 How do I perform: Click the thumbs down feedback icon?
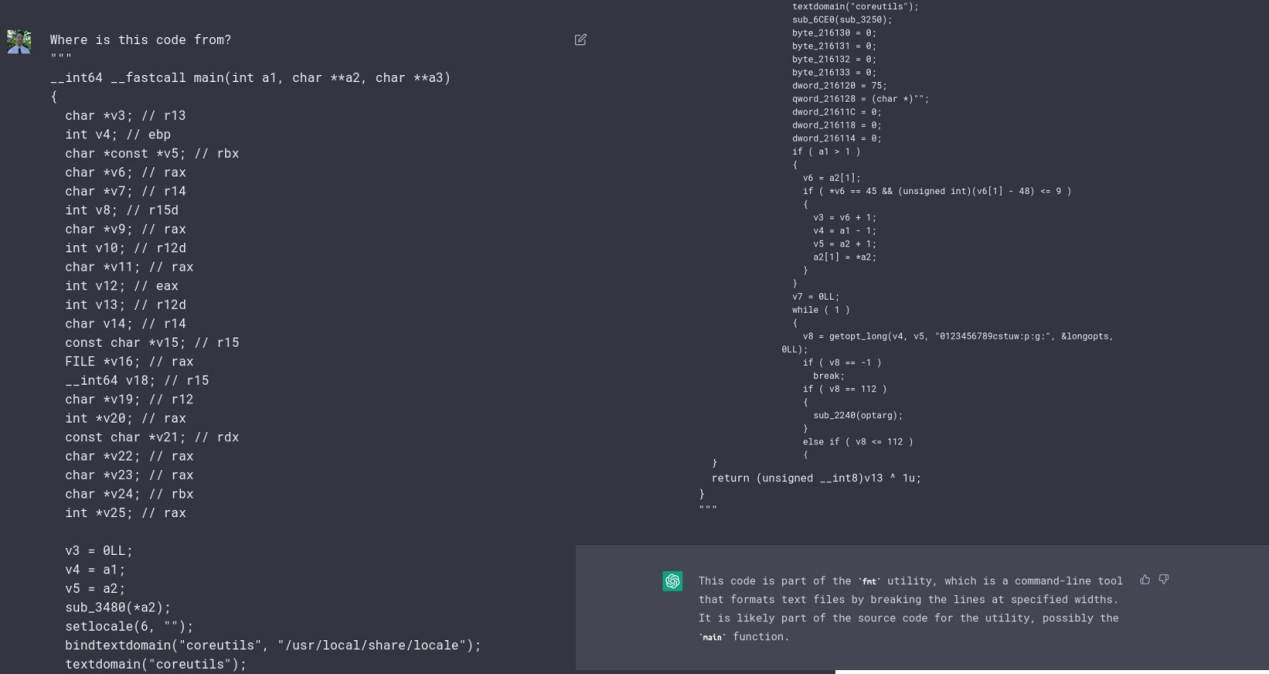point(1163,579)
